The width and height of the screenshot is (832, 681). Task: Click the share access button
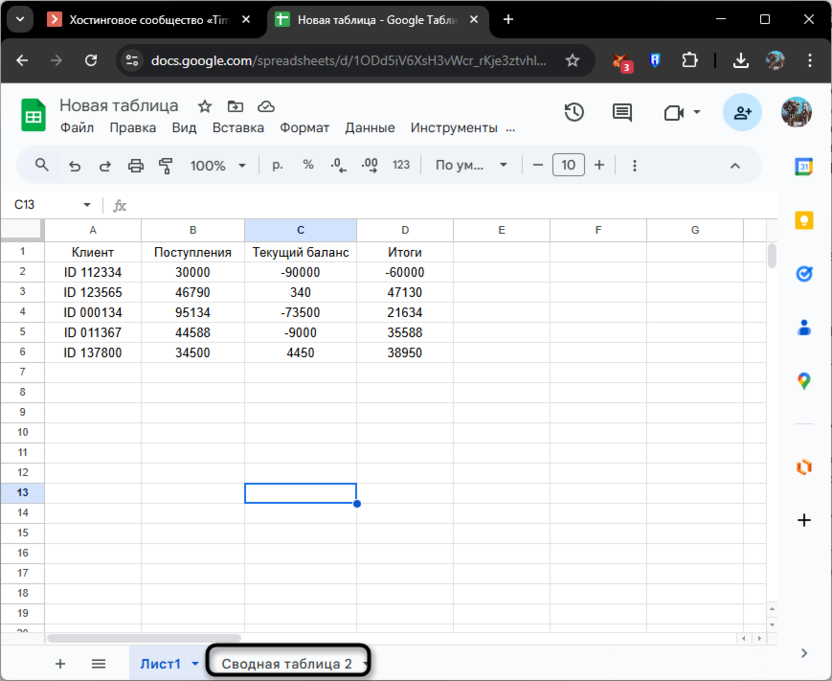[x=742, y=113]
